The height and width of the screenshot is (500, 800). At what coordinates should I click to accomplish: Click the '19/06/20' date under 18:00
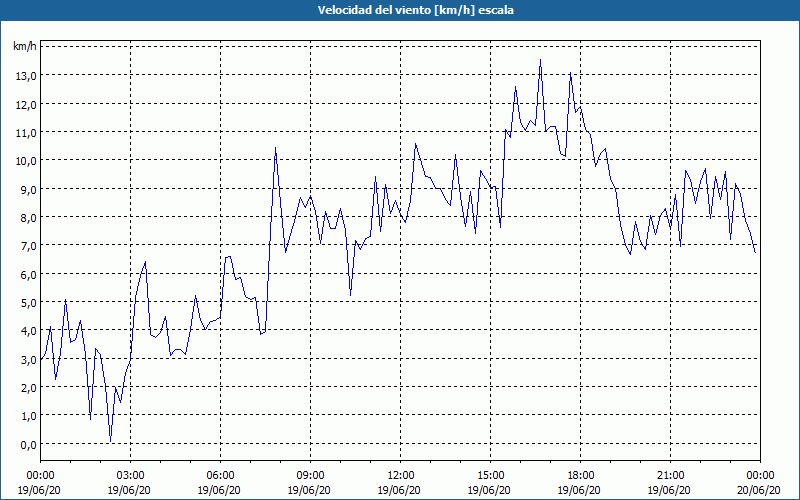coord(579,490)
